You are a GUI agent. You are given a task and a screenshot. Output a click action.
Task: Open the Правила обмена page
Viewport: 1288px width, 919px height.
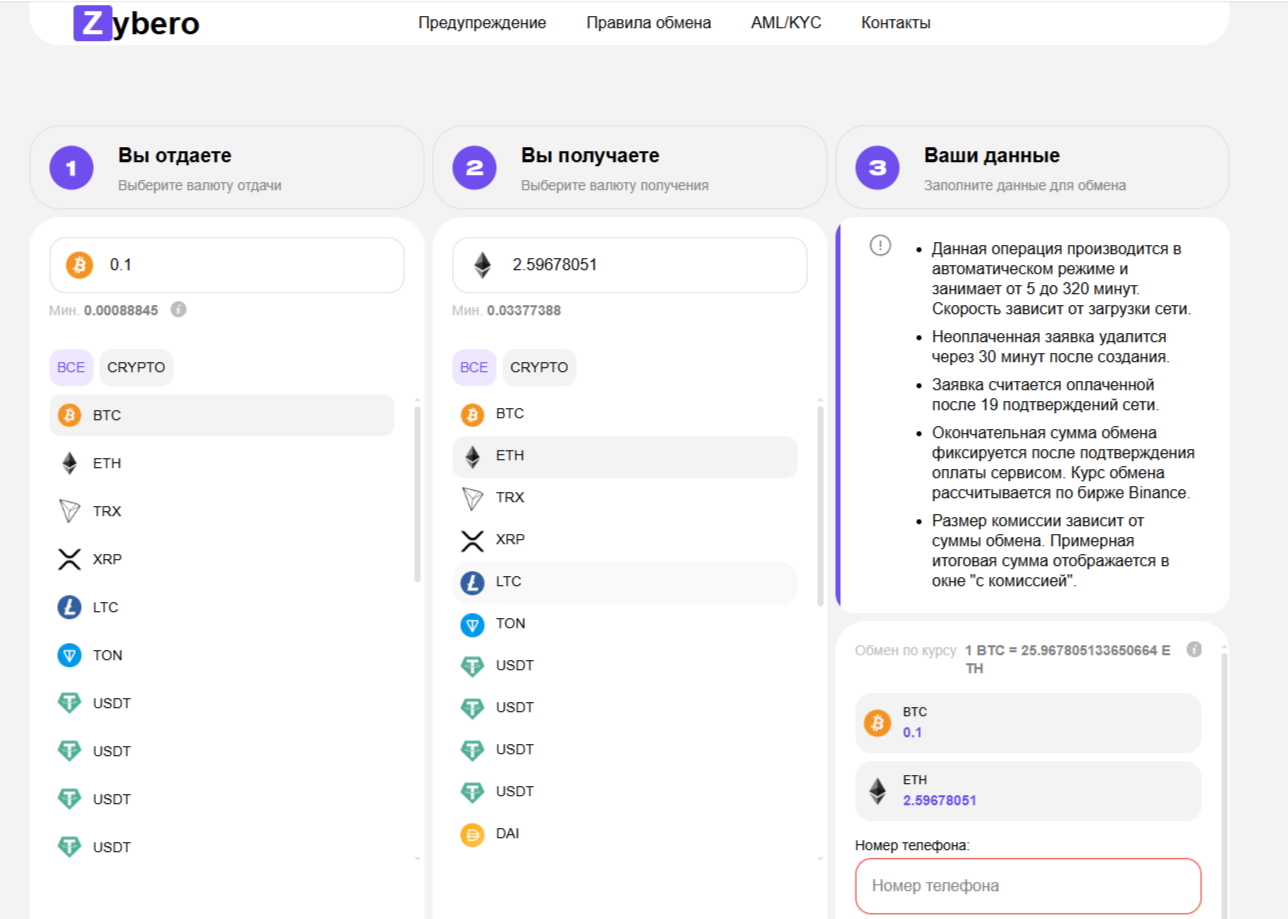point(648,22)
